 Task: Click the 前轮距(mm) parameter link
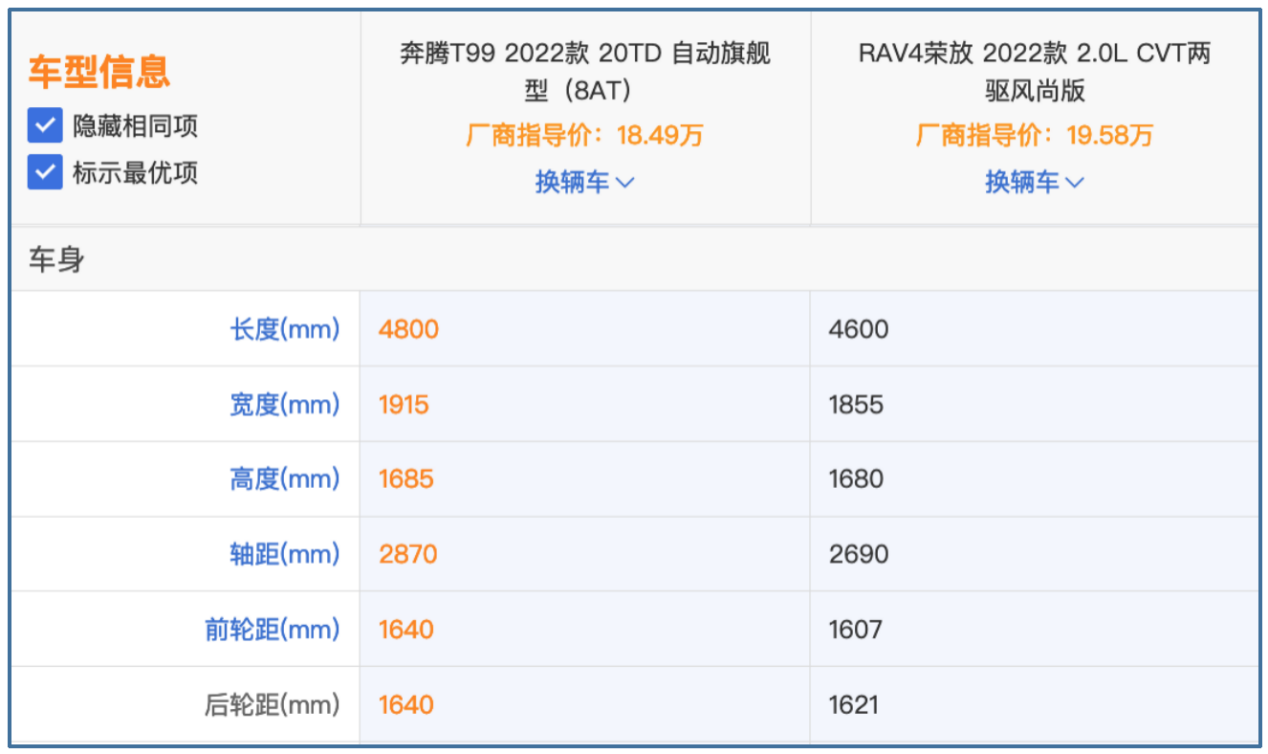(273, 629)
